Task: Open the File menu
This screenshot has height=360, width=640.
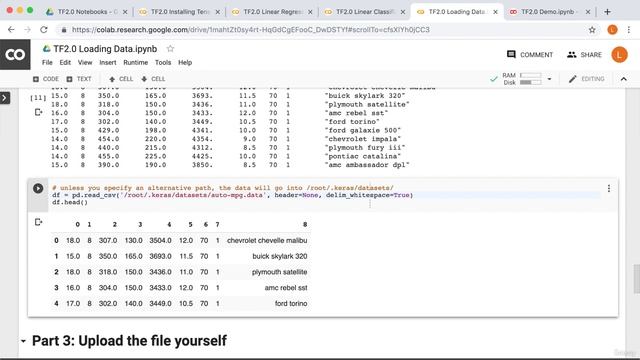Action: [x=47, y=62]
